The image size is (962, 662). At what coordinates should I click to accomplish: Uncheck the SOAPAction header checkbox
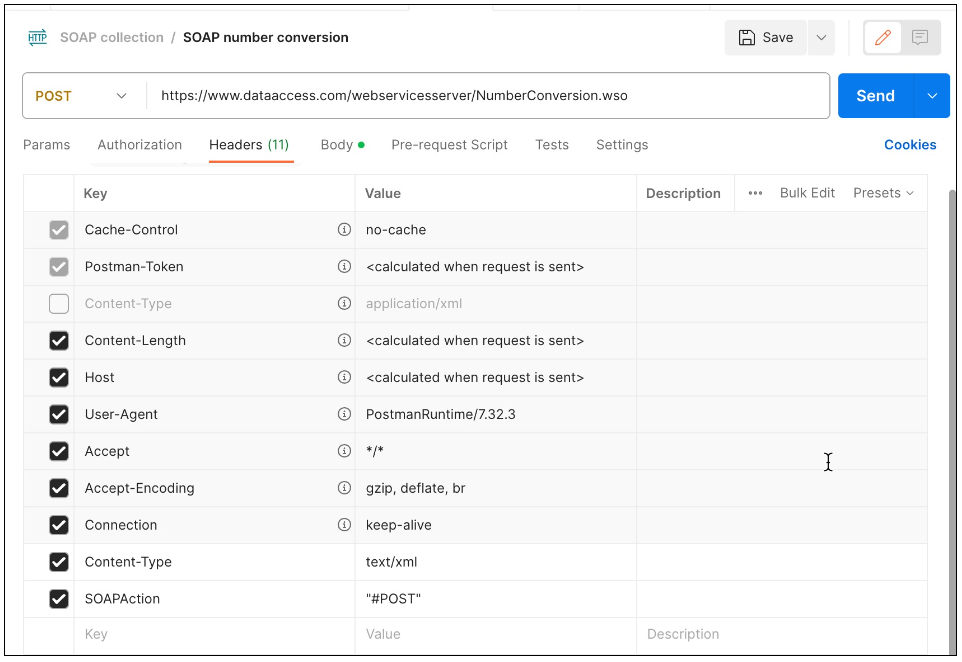[x=59, y=598]
